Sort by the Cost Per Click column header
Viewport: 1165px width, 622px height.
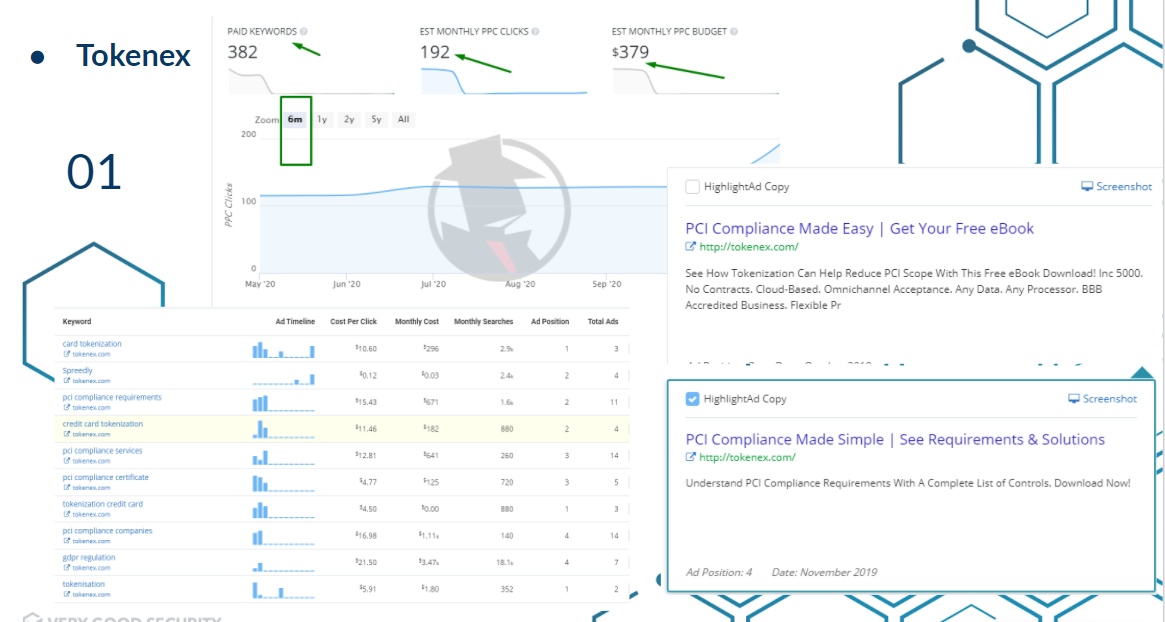click(353, 322)
